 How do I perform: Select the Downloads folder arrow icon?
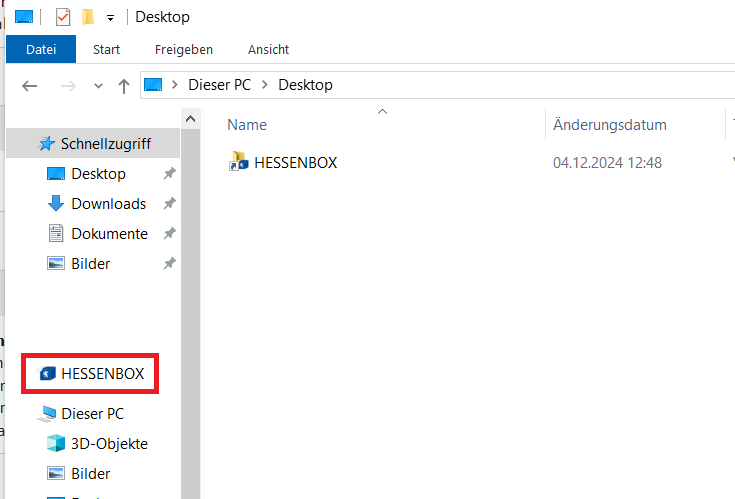coord(56,204)
